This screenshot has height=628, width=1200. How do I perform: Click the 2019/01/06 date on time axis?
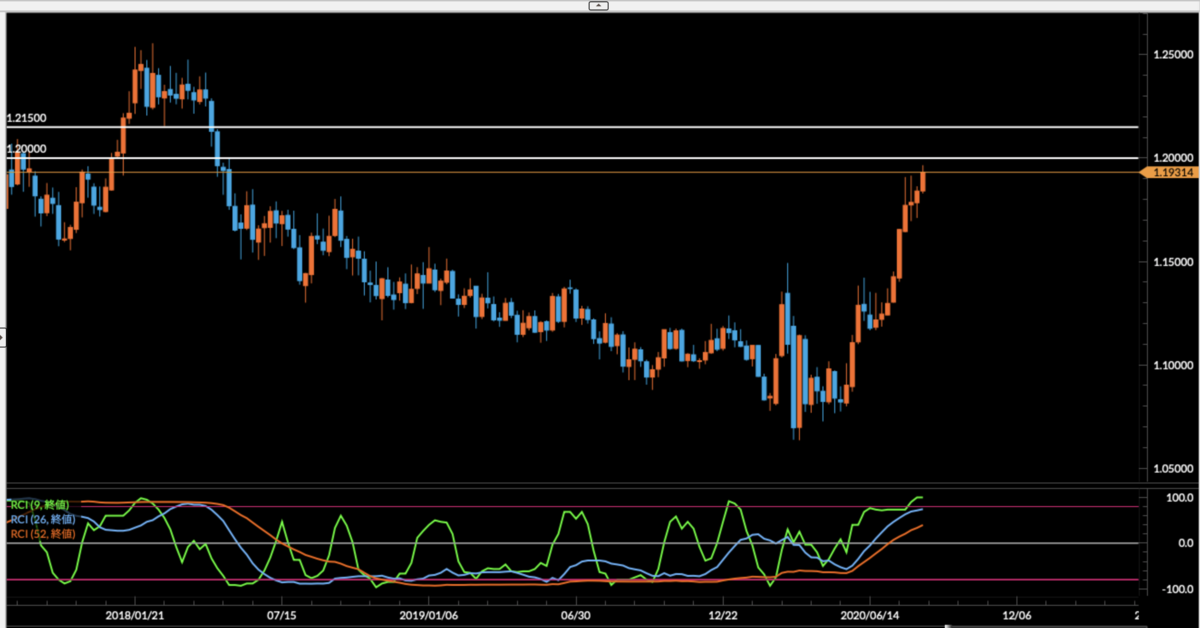click(429, 615)
